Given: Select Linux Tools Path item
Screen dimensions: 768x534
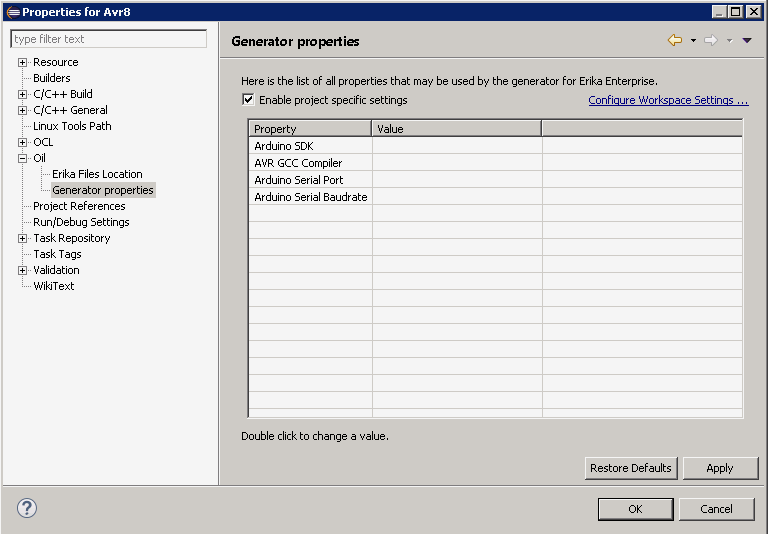Looking at the screenshot, I should pos(72,126).
